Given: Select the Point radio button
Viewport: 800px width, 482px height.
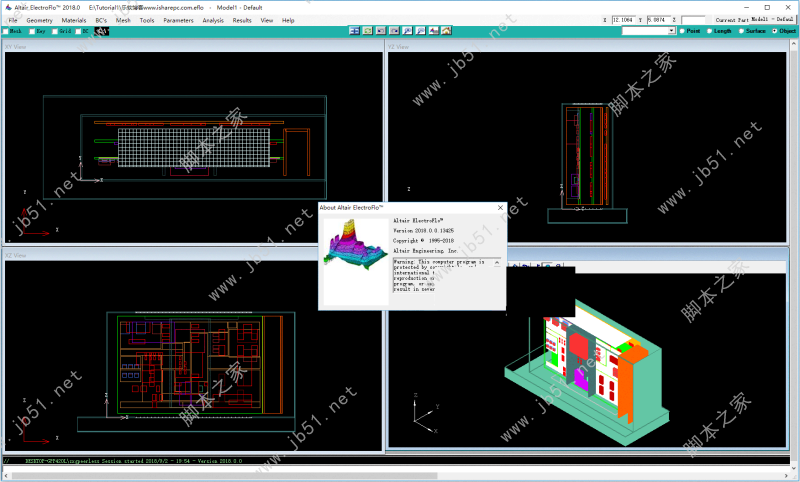Looking at the screenshot, I should [682, 31].
